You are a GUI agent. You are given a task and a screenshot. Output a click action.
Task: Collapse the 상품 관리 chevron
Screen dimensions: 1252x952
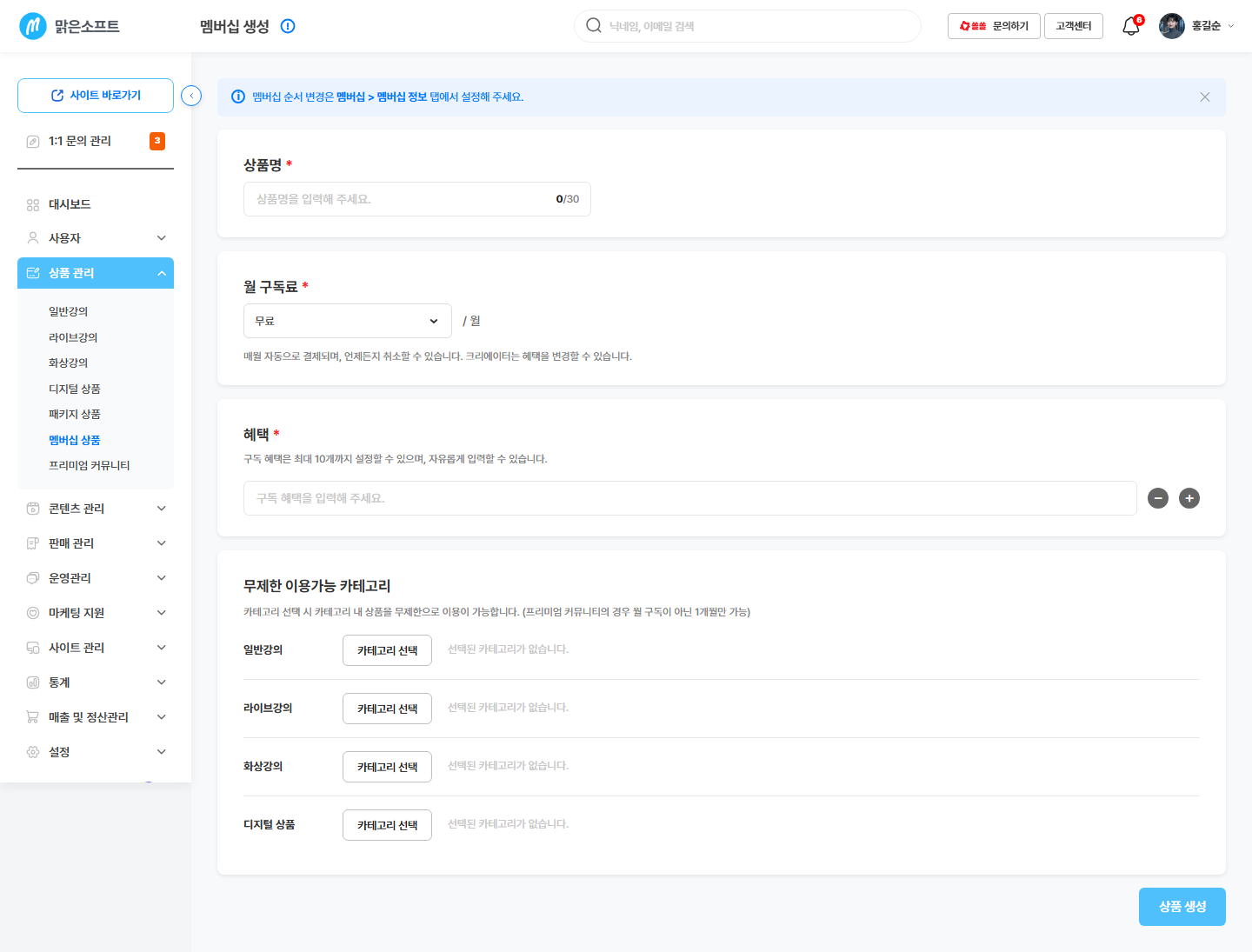(162, 273)
